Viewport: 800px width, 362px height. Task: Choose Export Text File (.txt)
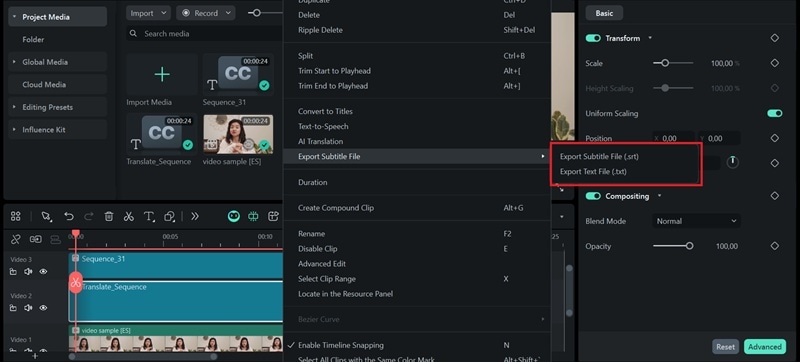[x=593, y=172]
